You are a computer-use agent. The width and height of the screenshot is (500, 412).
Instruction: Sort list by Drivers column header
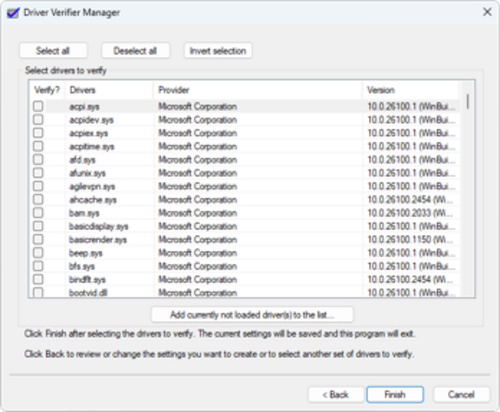[x=109, y=90]
